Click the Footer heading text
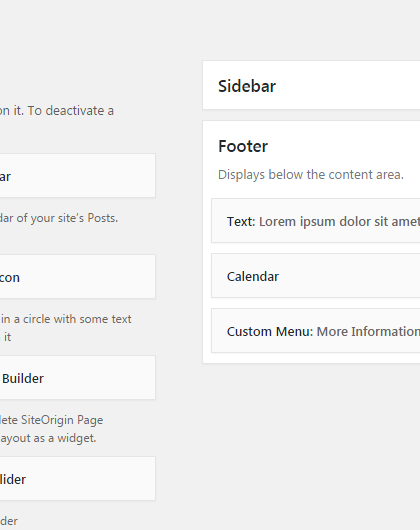 pos(243,146)
